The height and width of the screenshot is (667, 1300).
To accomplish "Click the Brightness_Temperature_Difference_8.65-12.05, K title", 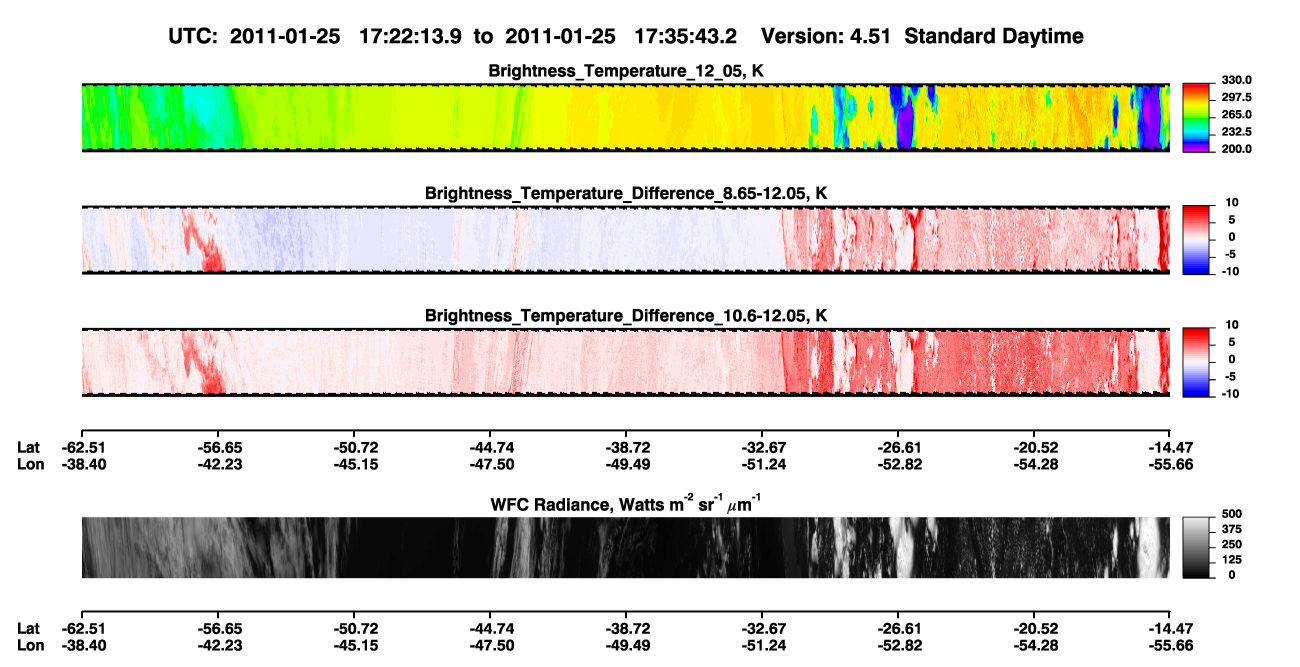I will pos(626,193).
